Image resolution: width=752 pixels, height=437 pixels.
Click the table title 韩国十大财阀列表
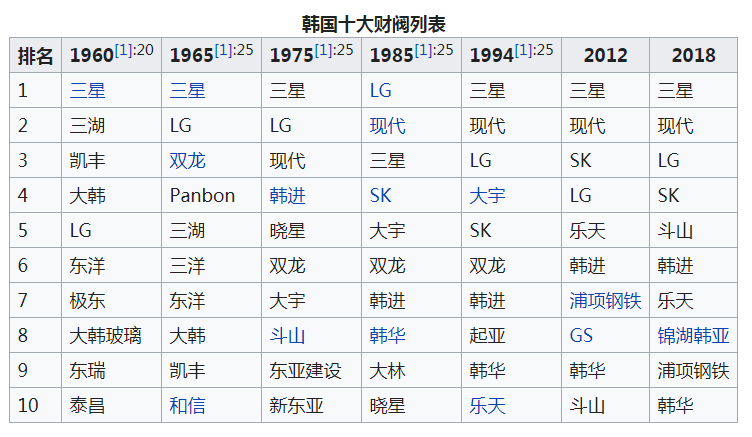pyautogui.click(x=374, y=24)
